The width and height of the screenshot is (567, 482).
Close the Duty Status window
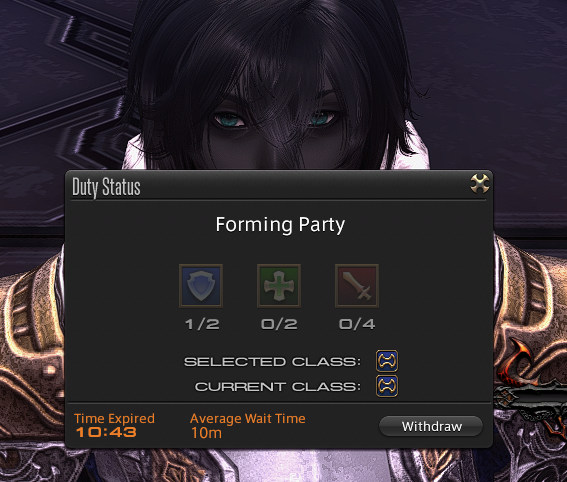(x=480, y=183)
